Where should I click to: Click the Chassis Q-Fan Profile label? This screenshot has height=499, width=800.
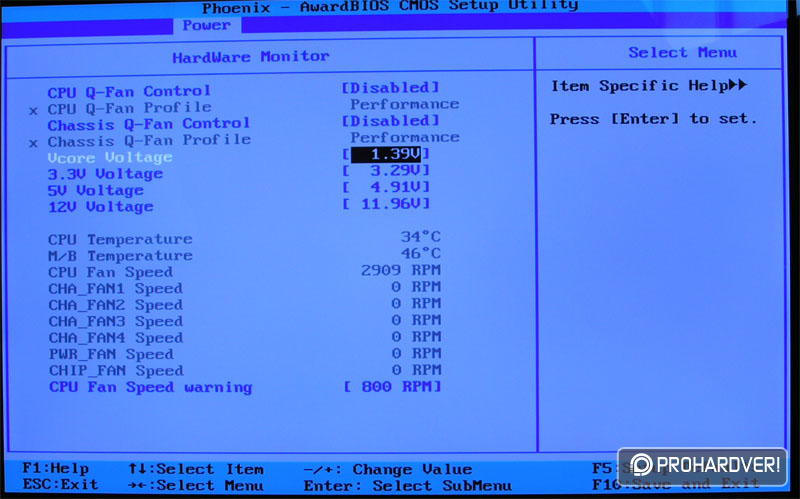tap(149, 141)
